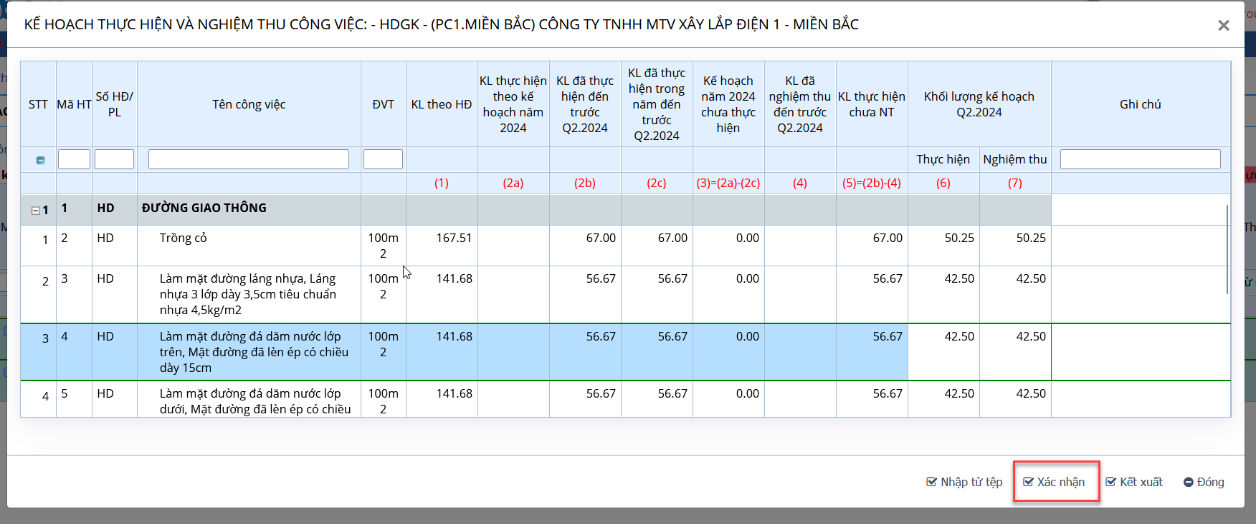This screenshot has width=1256, height=524.
Task: Click Thực hiện cell 50.25 for Trồng cỏ
Action: (943, 238)
